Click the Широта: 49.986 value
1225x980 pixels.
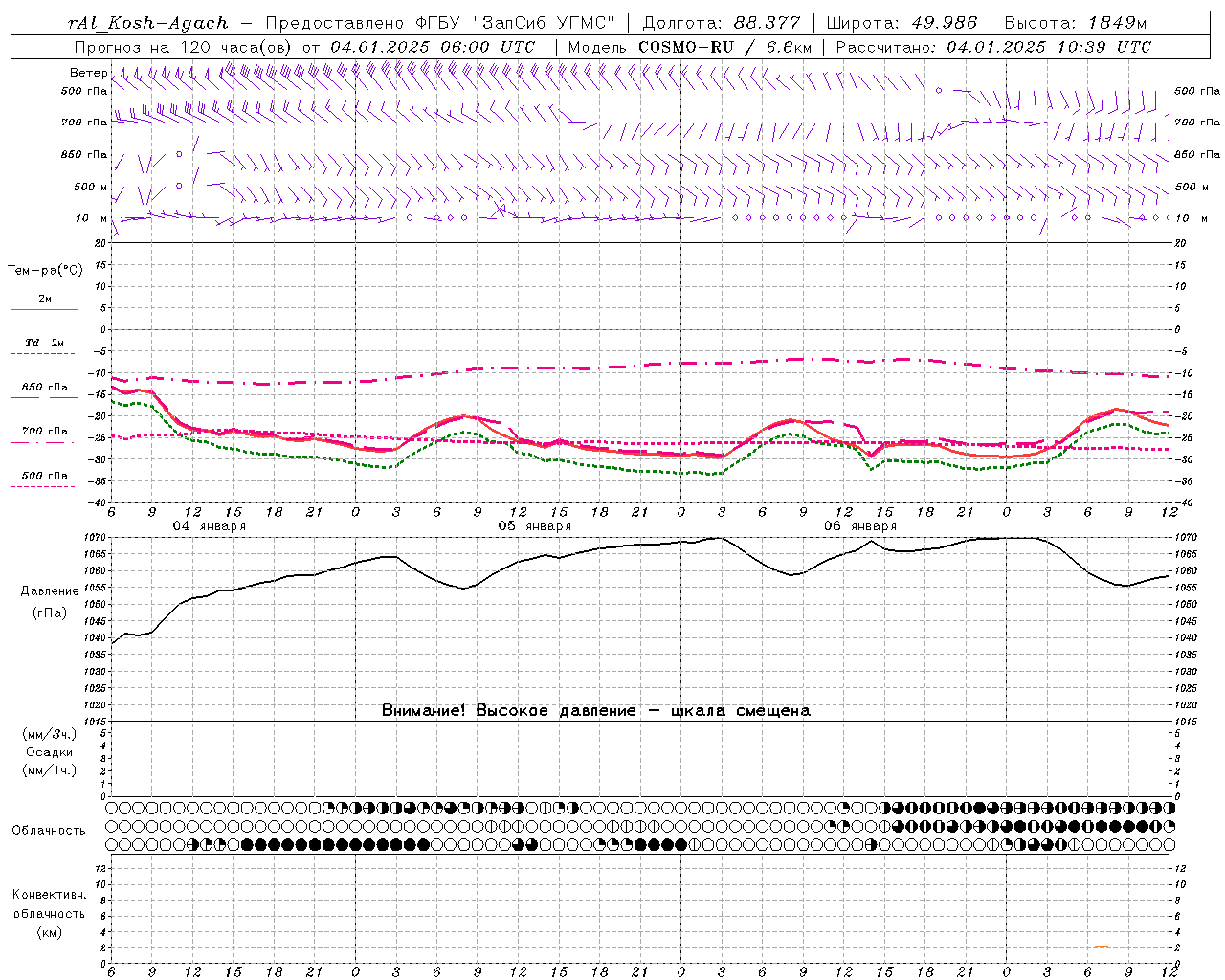[x=902, y=23]
